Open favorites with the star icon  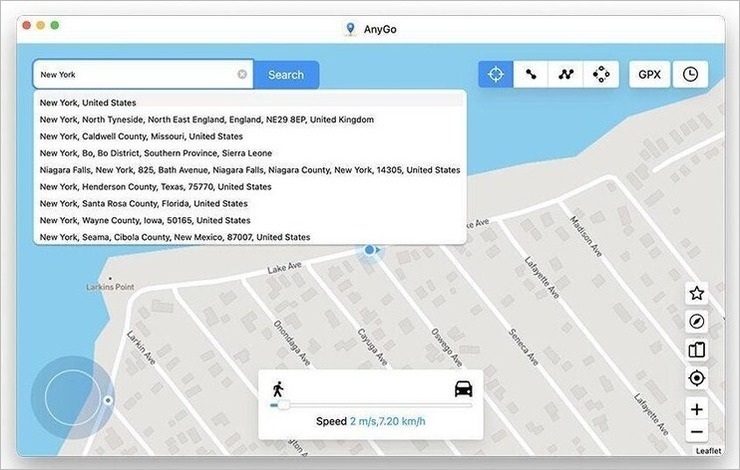click(697, 293)
